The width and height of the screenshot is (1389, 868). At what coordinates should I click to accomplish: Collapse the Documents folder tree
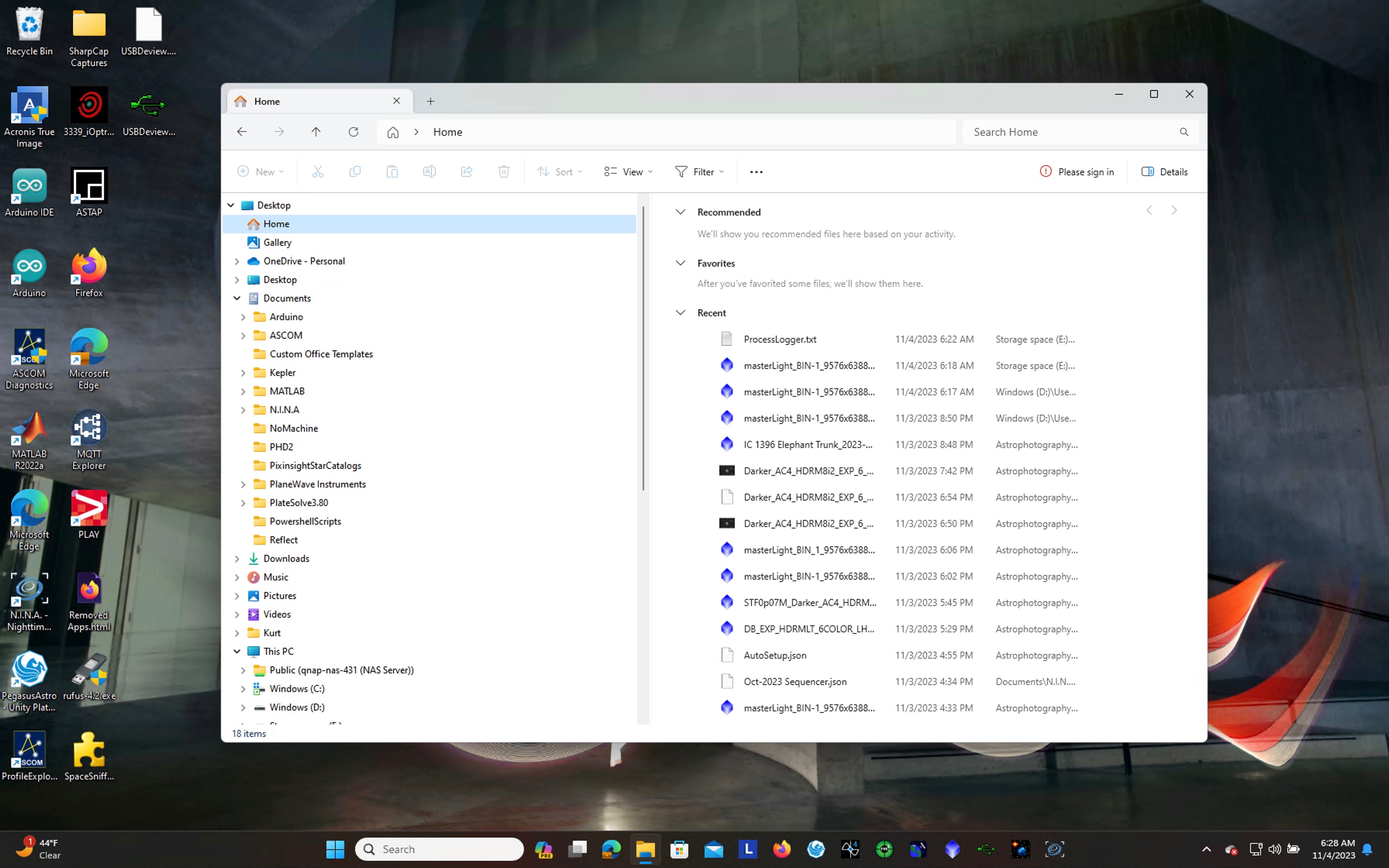(237, 298)
